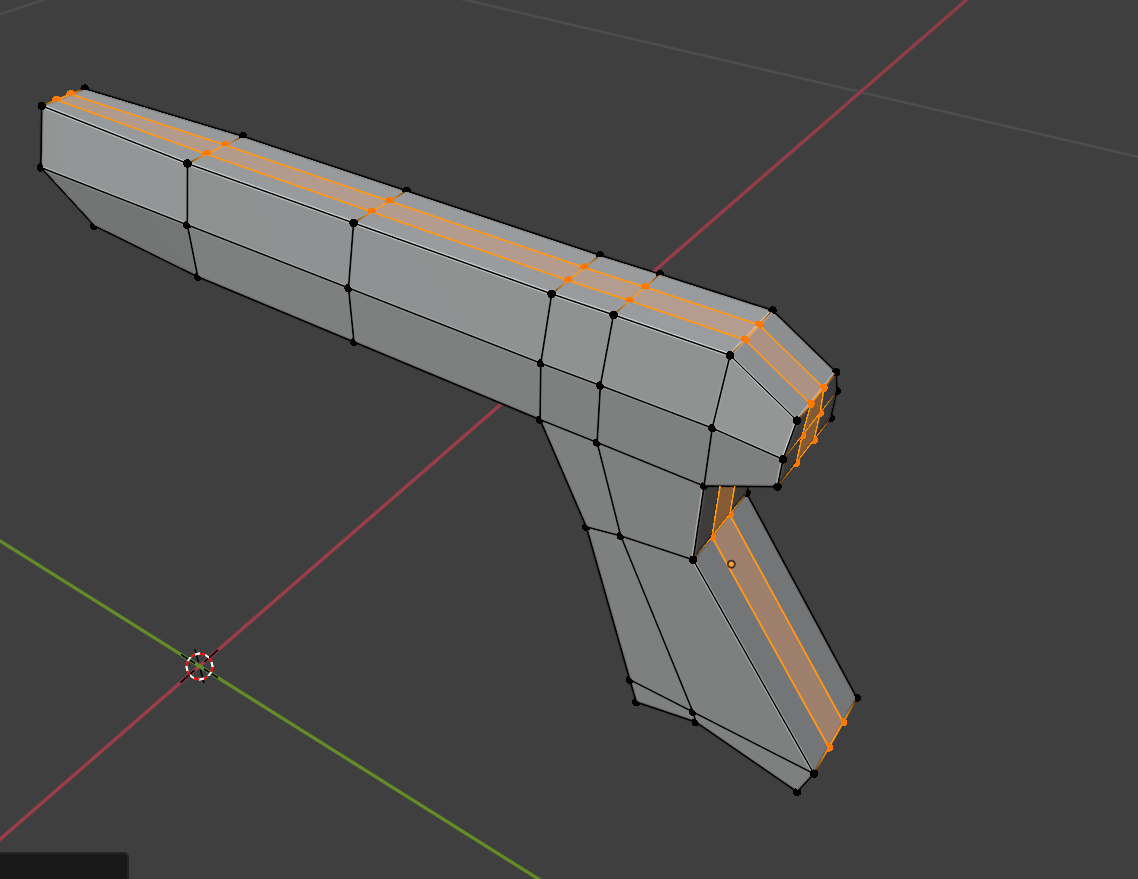Click the origin dot on the pistol grip
This screenshot has height=879, width=1138.
[x=731, y=564]
